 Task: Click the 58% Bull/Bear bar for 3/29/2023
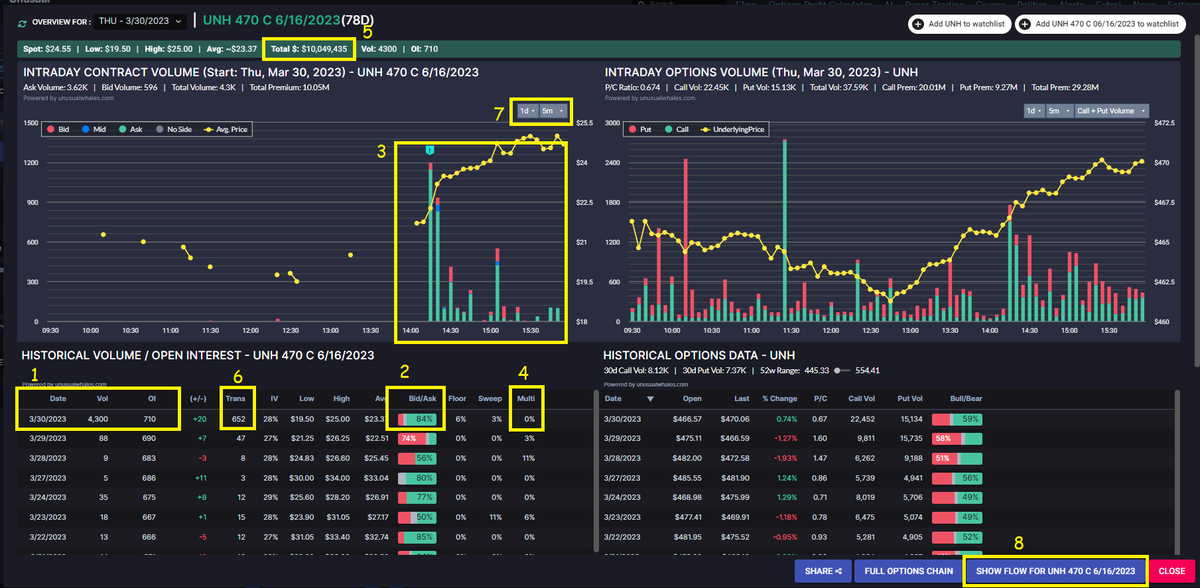(957, 439)
